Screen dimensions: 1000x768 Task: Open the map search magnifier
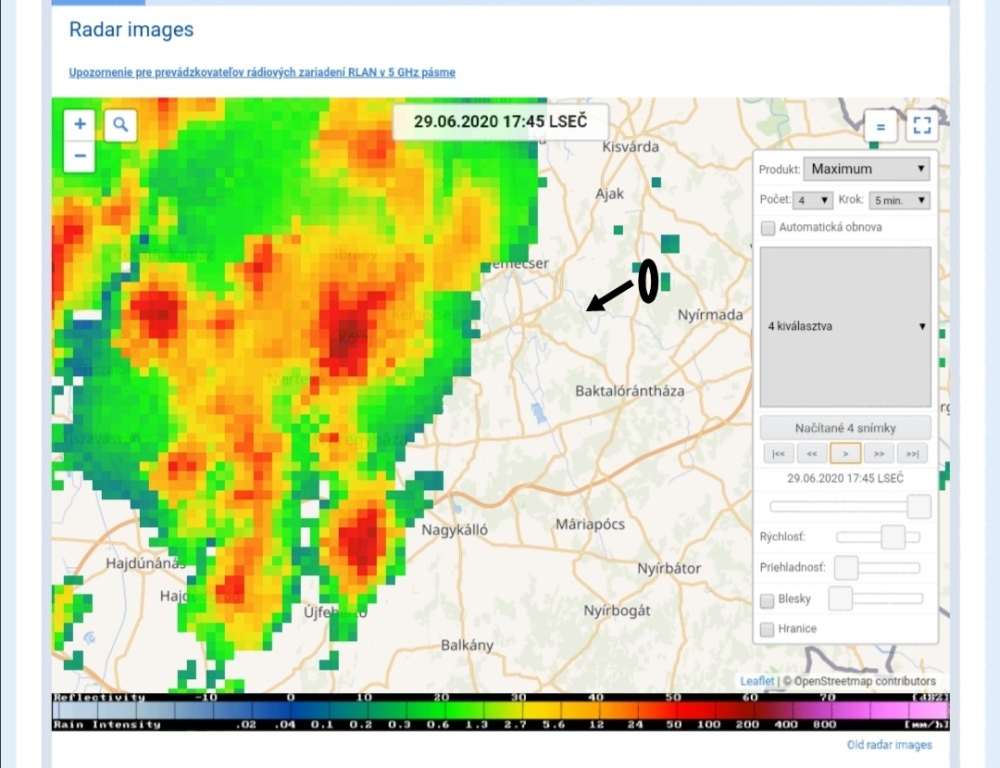120,125
